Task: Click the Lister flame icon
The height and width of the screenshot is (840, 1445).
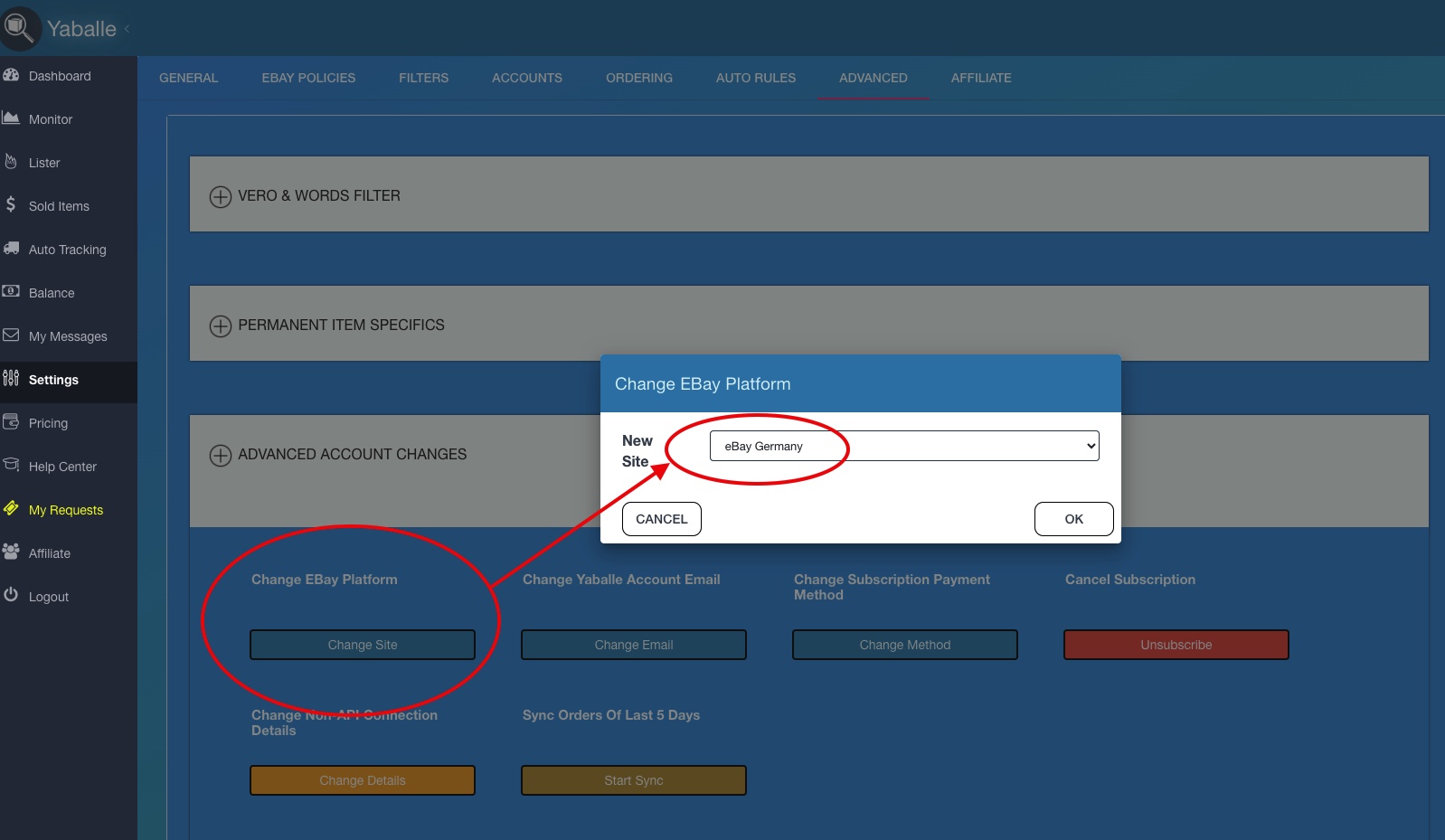Action: 11,162
